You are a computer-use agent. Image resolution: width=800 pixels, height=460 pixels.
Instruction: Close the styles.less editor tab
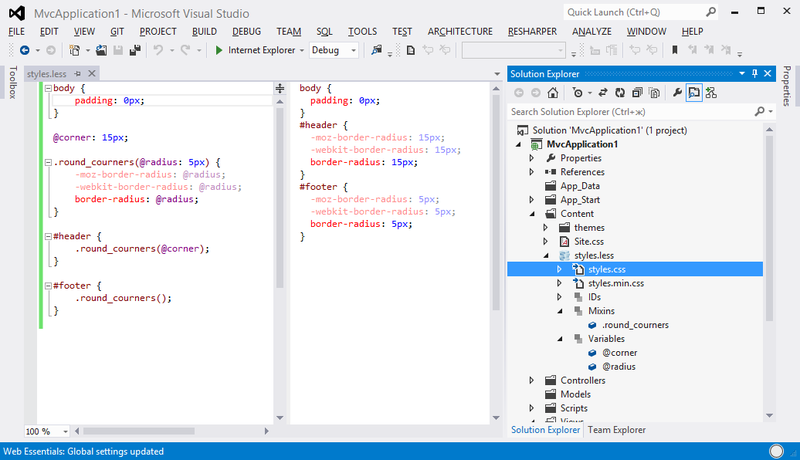(x=92, y=73)
